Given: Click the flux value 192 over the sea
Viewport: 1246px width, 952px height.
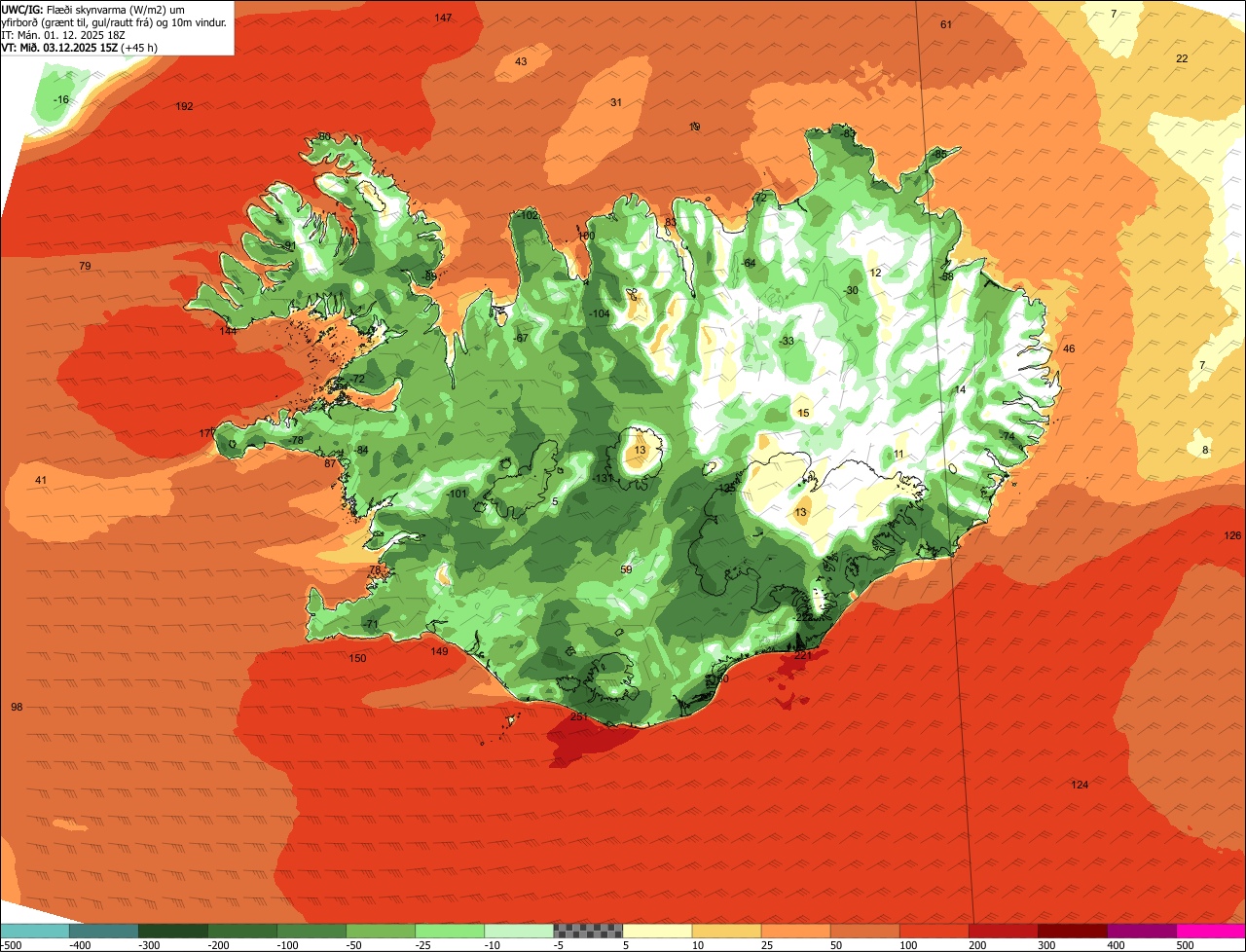Looking at the screenshot, I should [184, 106].
